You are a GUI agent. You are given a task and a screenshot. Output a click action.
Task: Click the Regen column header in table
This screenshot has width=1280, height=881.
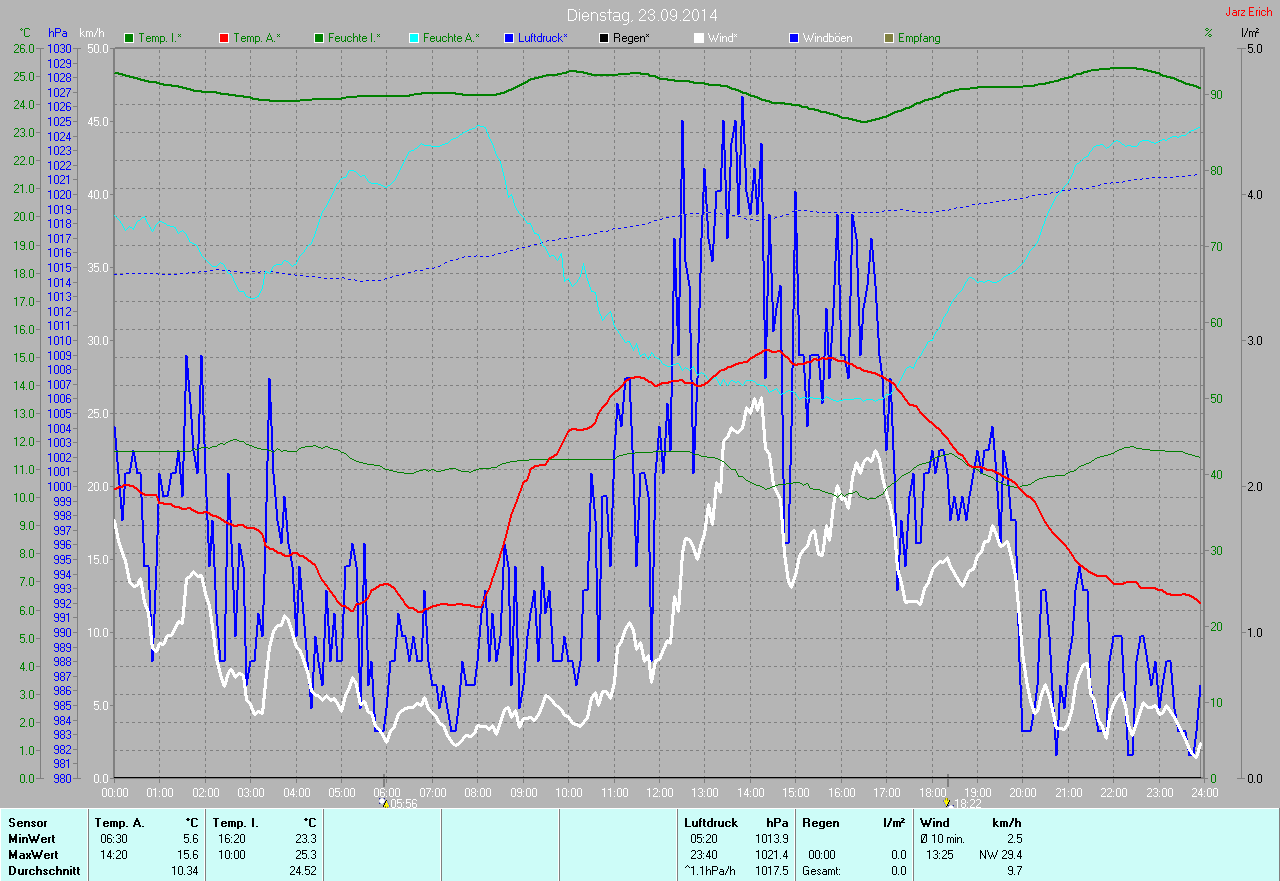(821, 822)
